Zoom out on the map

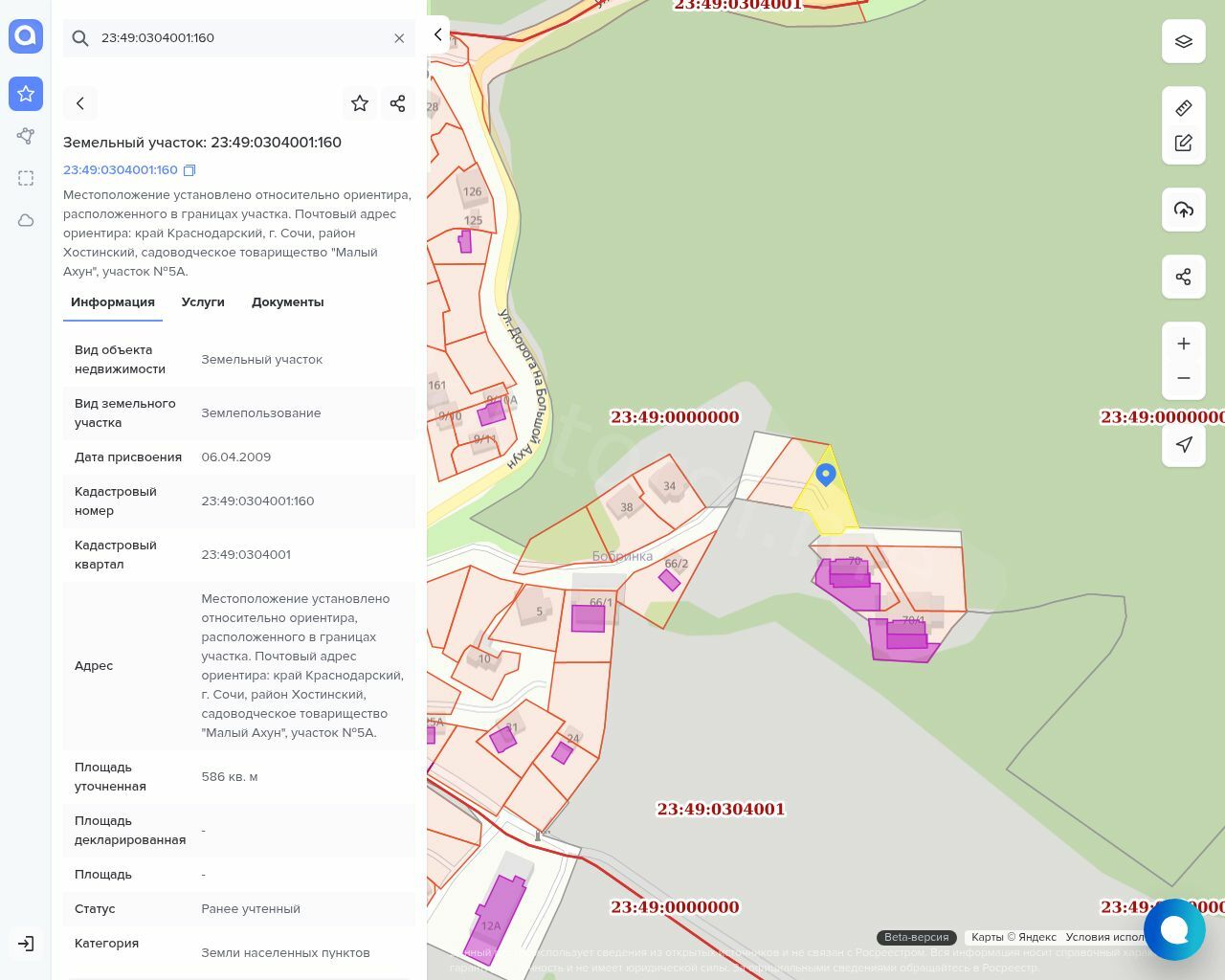coord(1183,378)
